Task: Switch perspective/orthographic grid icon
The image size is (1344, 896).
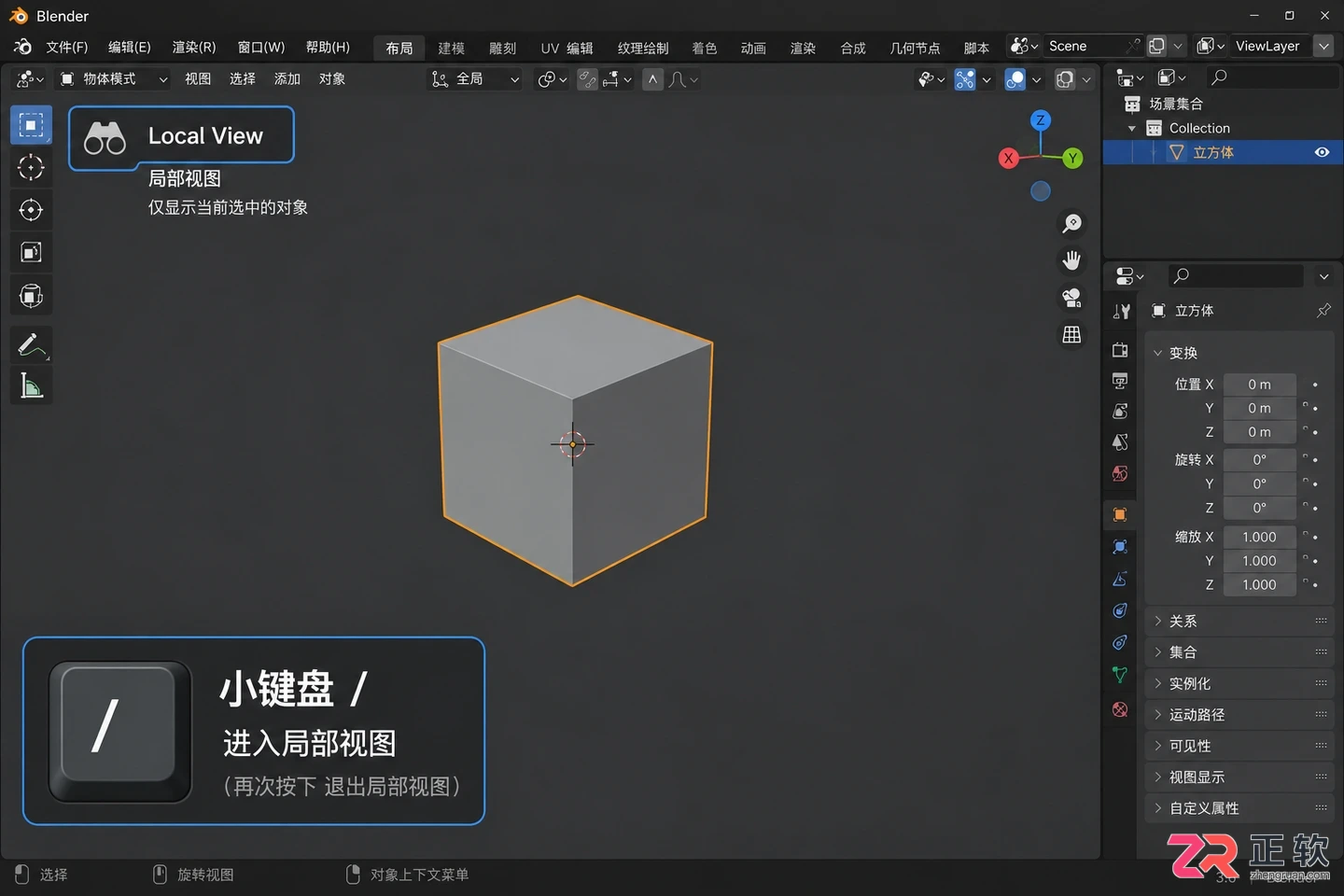Action: [1071, 334]
